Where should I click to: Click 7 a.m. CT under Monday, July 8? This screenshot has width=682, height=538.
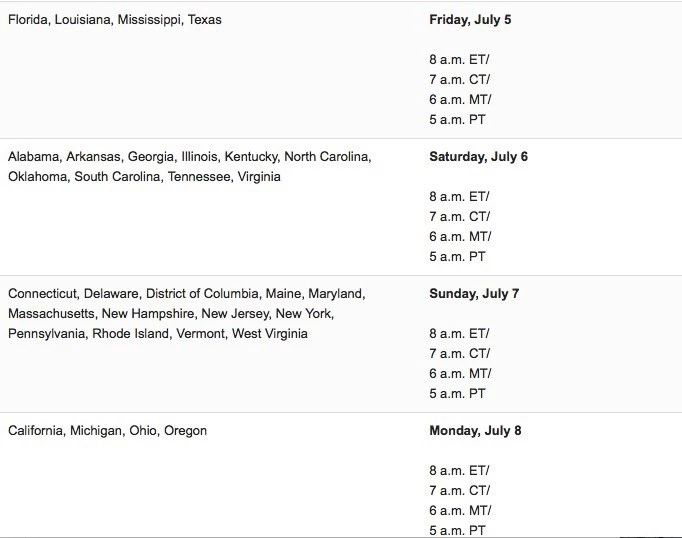coord(460,491)
